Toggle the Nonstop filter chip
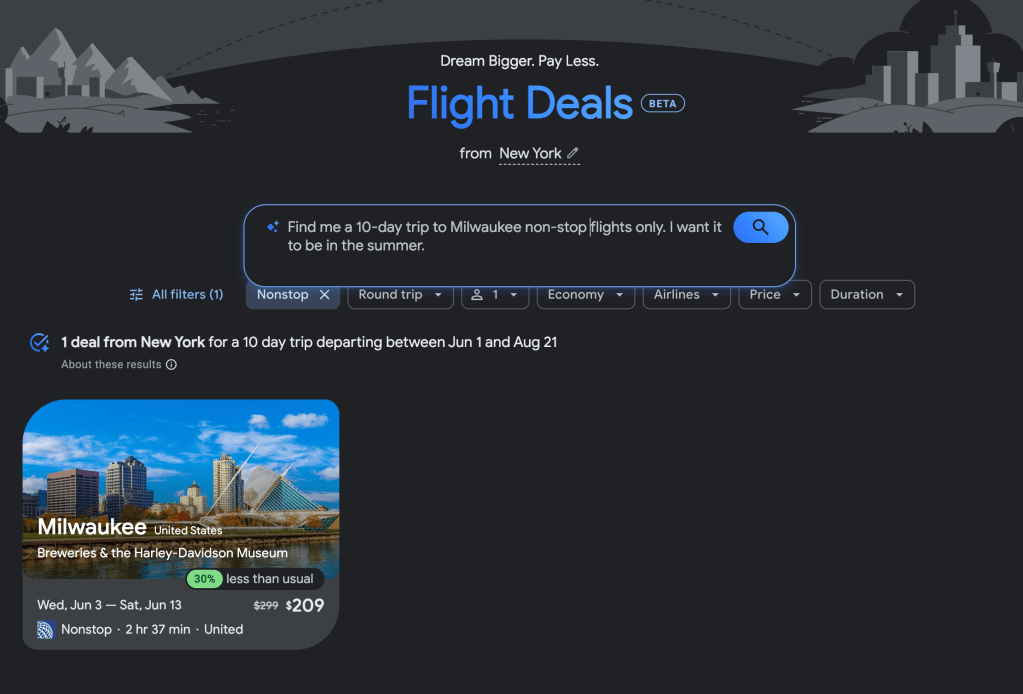This screenshot has width=1023, height=694. pos(282,295)
